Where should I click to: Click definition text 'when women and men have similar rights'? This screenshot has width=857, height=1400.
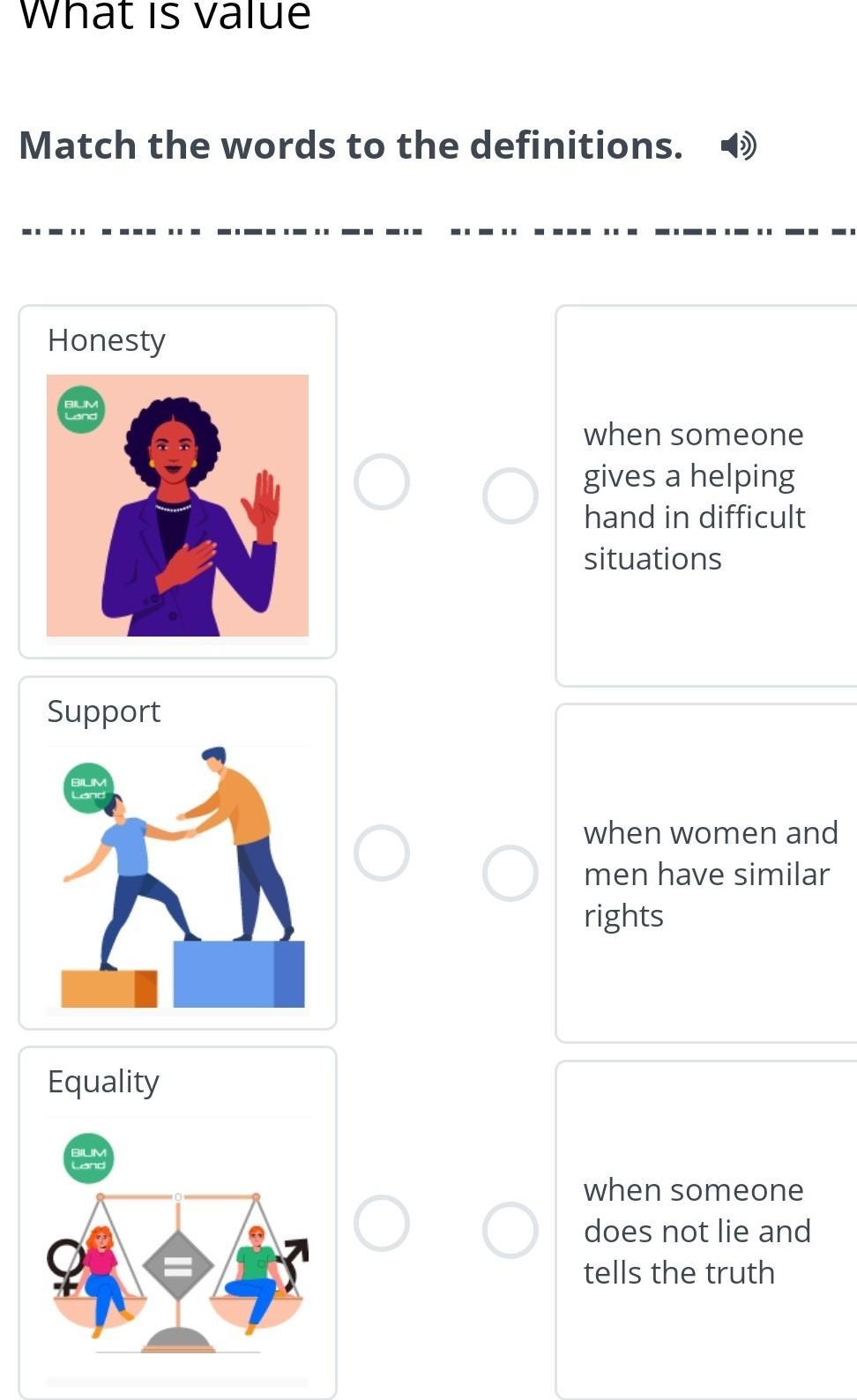710,874
